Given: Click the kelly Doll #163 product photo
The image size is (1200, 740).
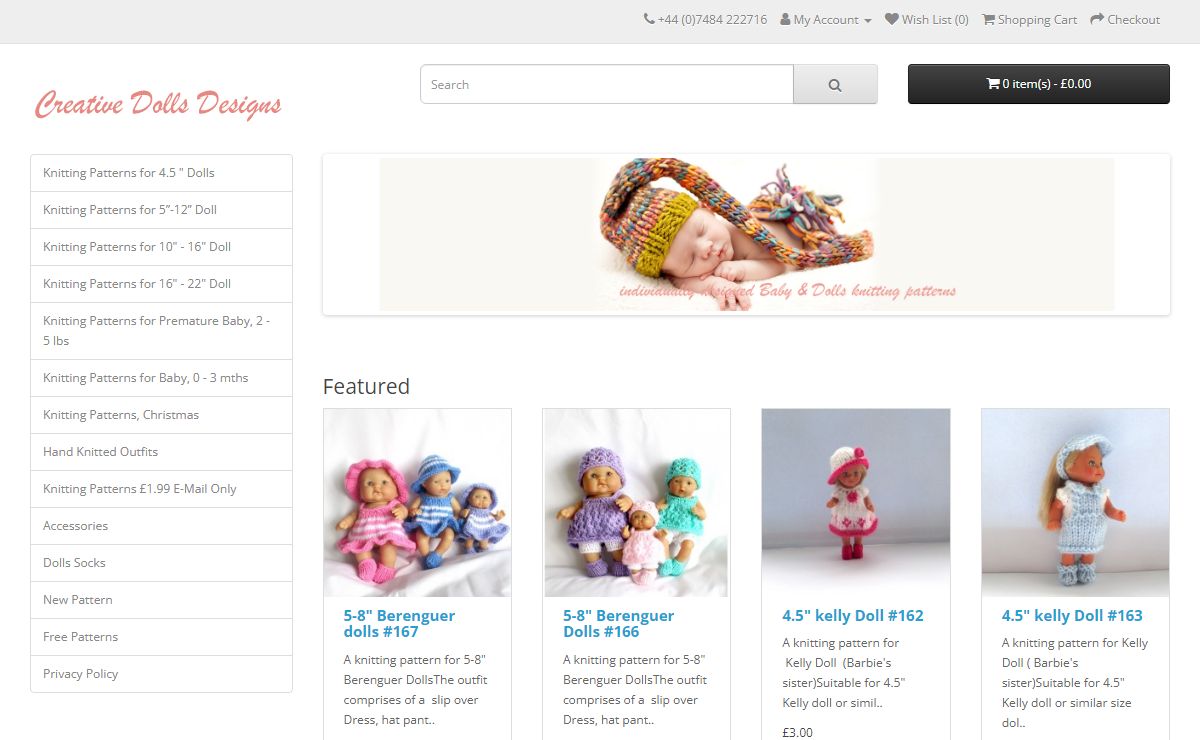Looking at the screenshot, I should coord(1075,503).
